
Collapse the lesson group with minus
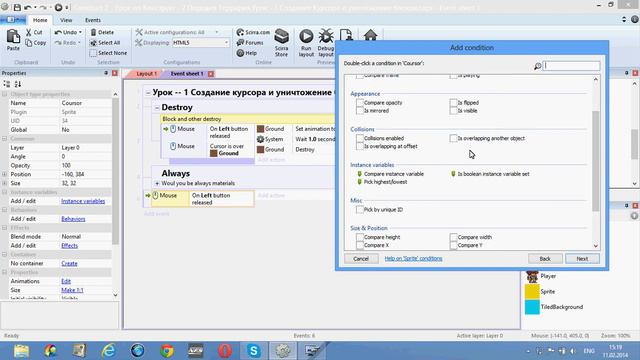coord(148,93)
